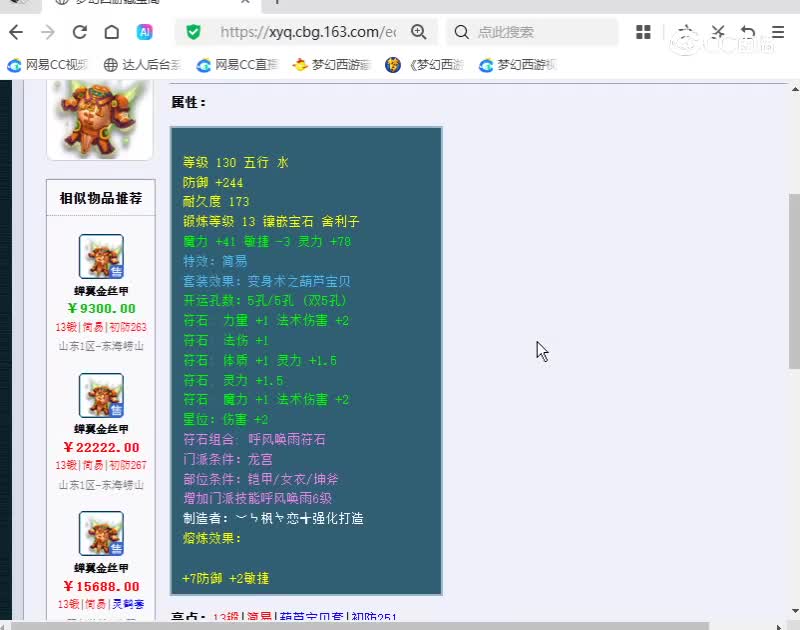
Task: Open the 《梦幻西游 bookmark
Action: click(424, 65)
